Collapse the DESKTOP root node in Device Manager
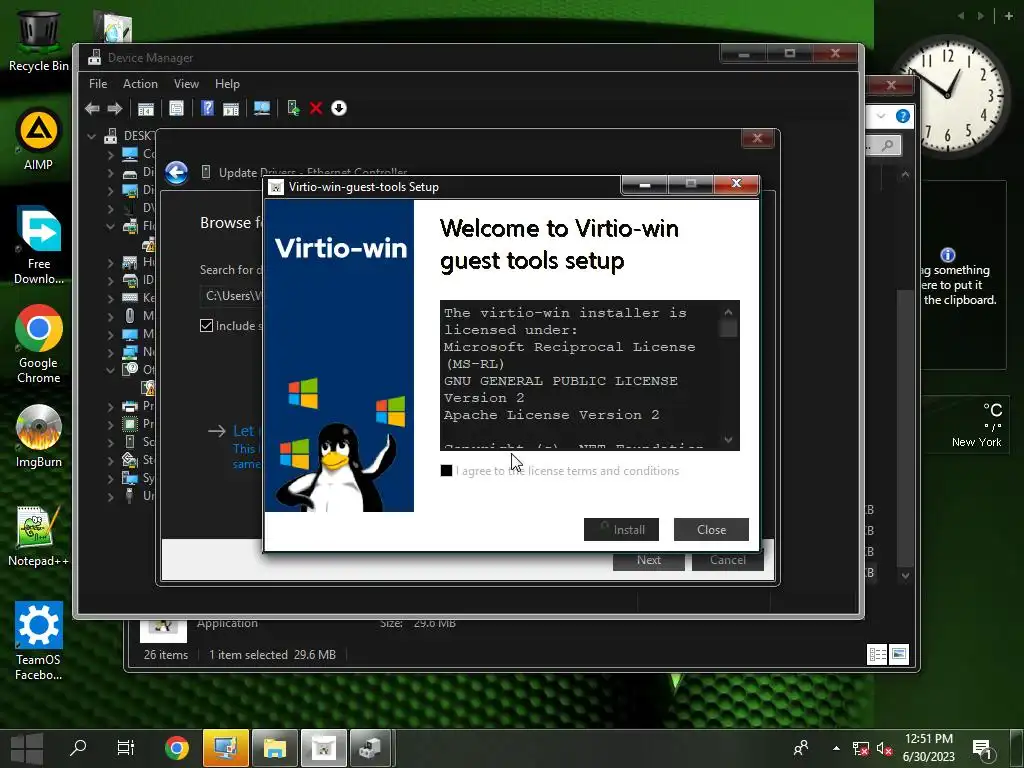Screen dimensions: 1024x768 [x=92, y=136]
